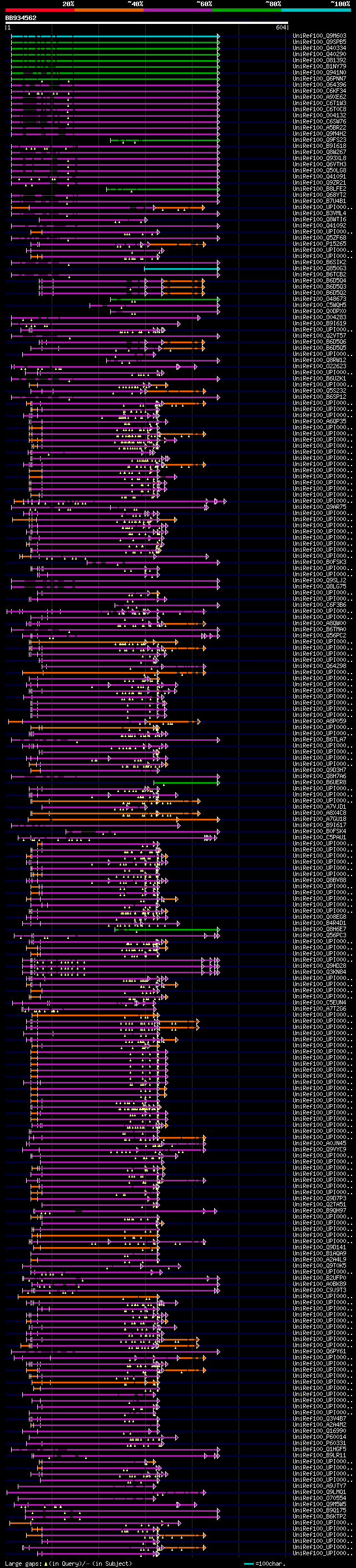Open hit UniRef100_C5WQH5
Viewport: 356px width, 1568px height.
pos(319,305)
